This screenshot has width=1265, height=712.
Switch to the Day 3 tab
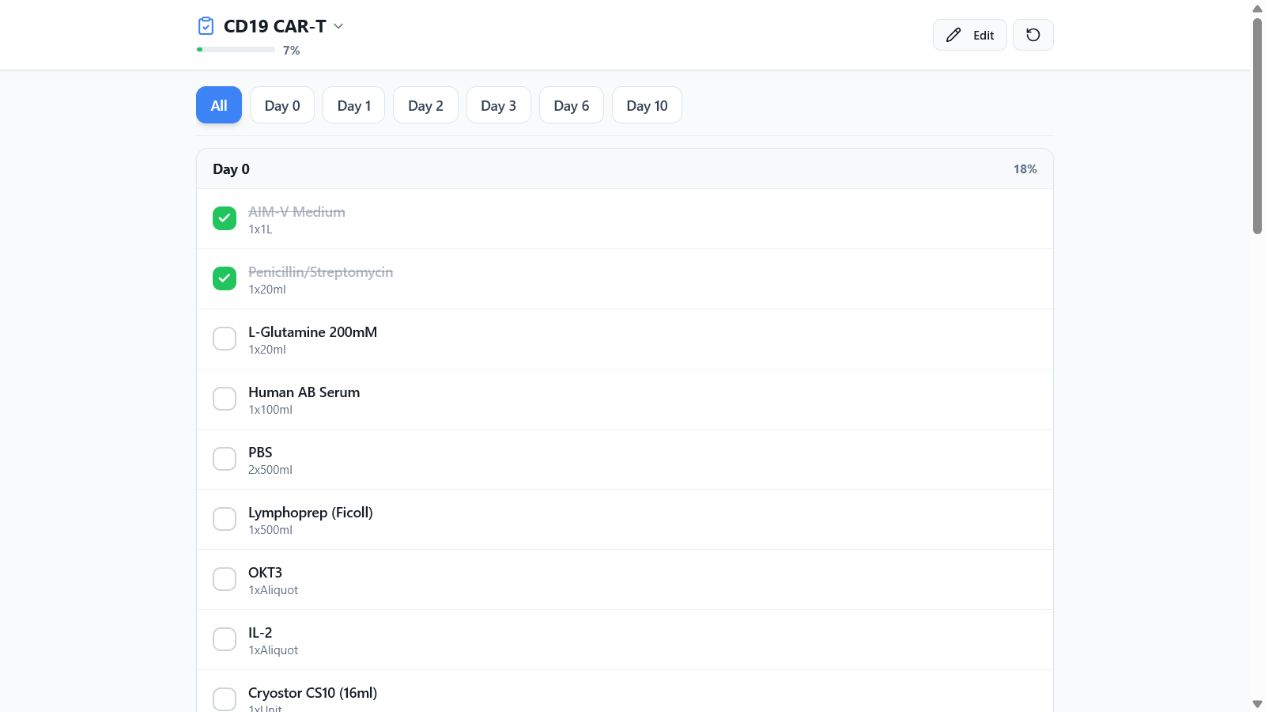click(x=499, y=105)
